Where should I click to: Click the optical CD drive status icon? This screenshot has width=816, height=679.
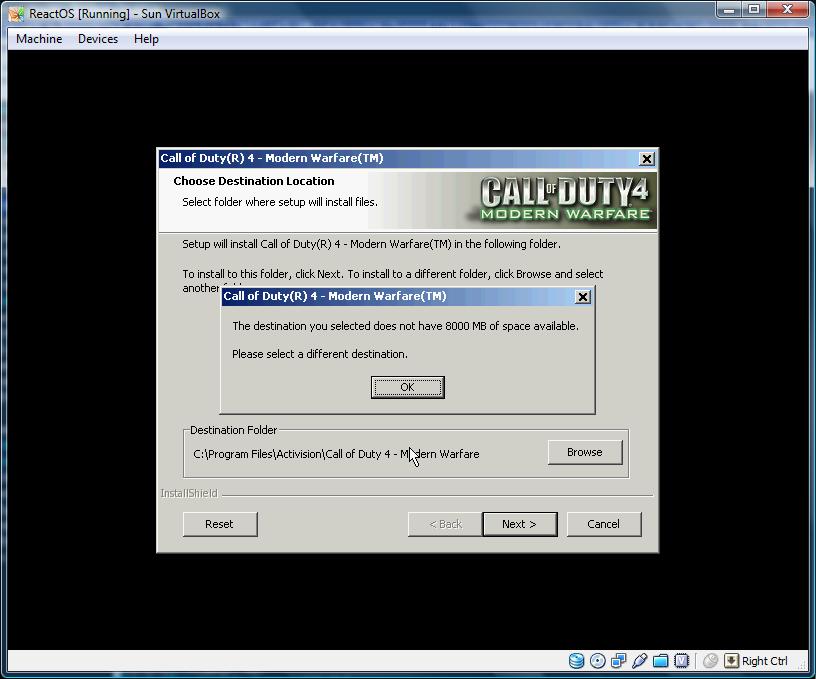(597, 661)
